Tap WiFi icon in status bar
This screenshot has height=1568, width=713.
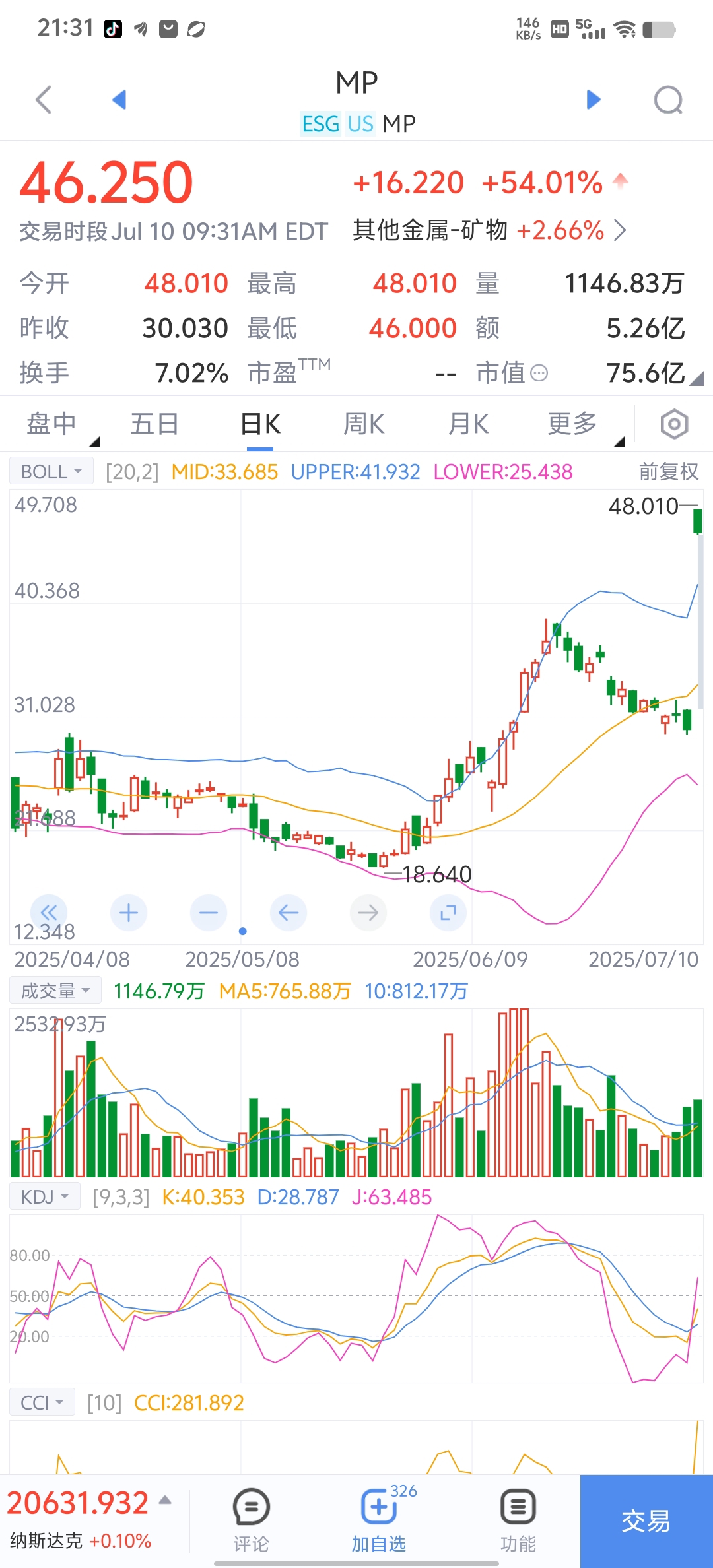point(625,29)
